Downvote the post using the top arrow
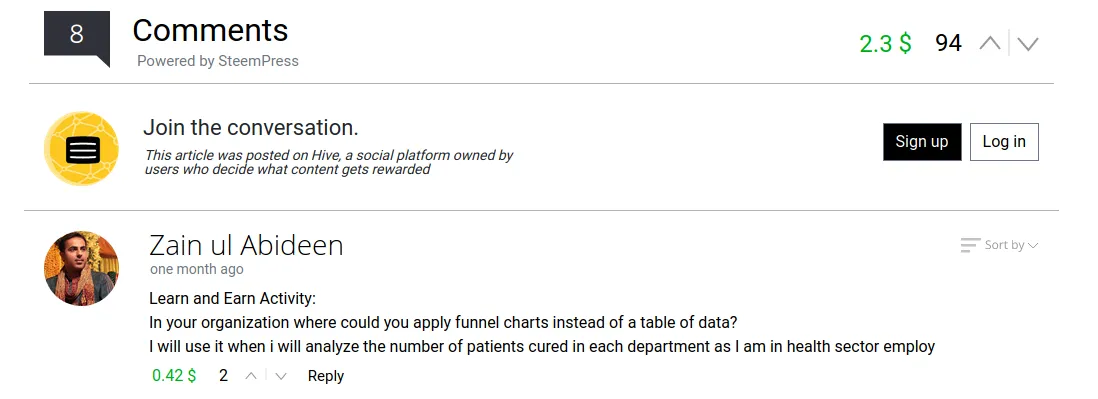This screenshot has height=399, width=1098. (x=1027, y=44)
